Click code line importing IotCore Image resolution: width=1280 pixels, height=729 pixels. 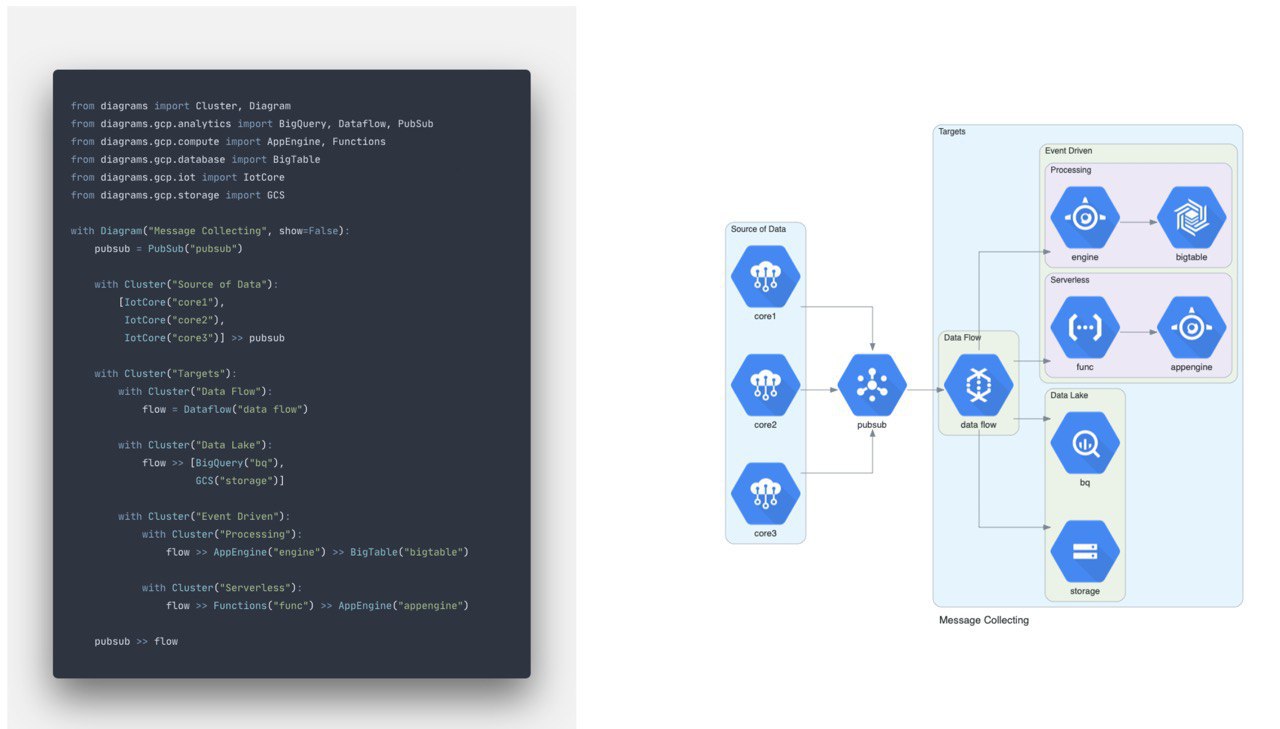point(178,178)
